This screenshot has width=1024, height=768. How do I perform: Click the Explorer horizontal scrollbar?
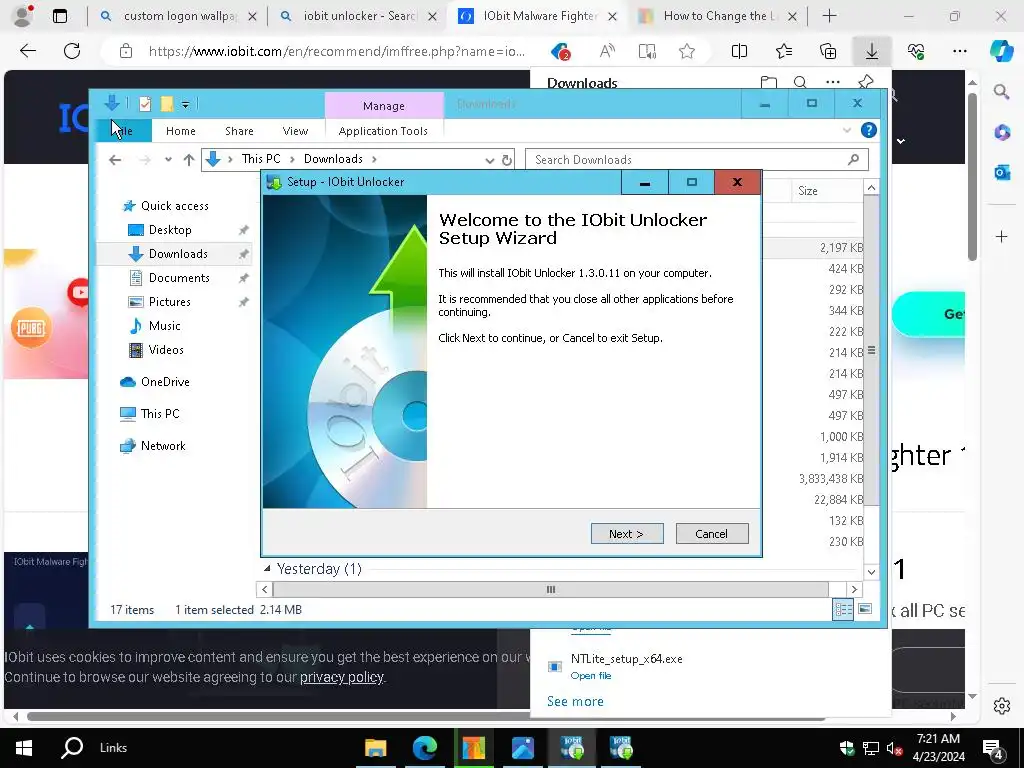pyautogui.click(x=551, y=589)
